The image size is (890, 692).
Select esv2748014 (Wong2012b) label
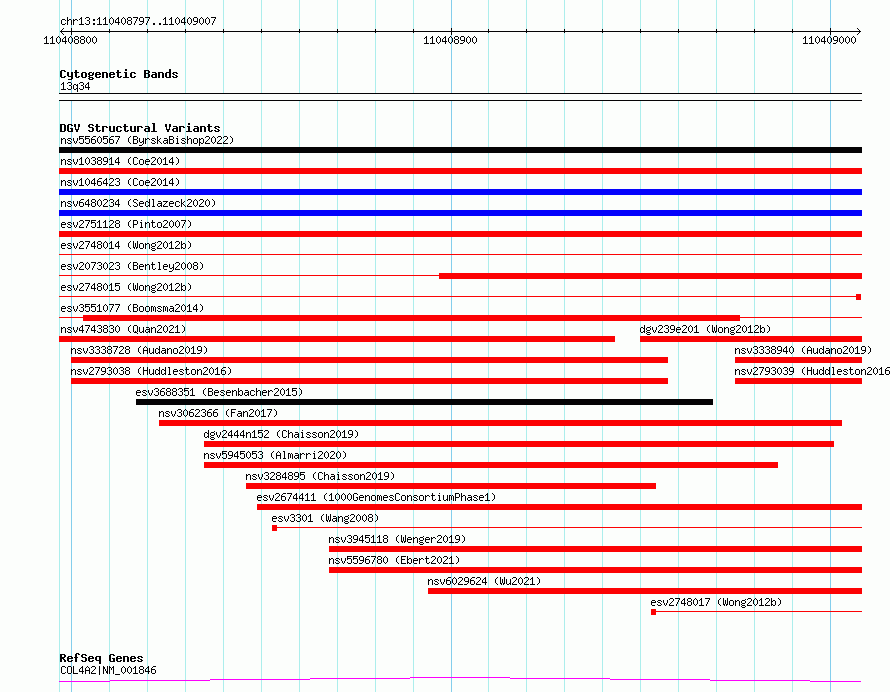point(126,245)
